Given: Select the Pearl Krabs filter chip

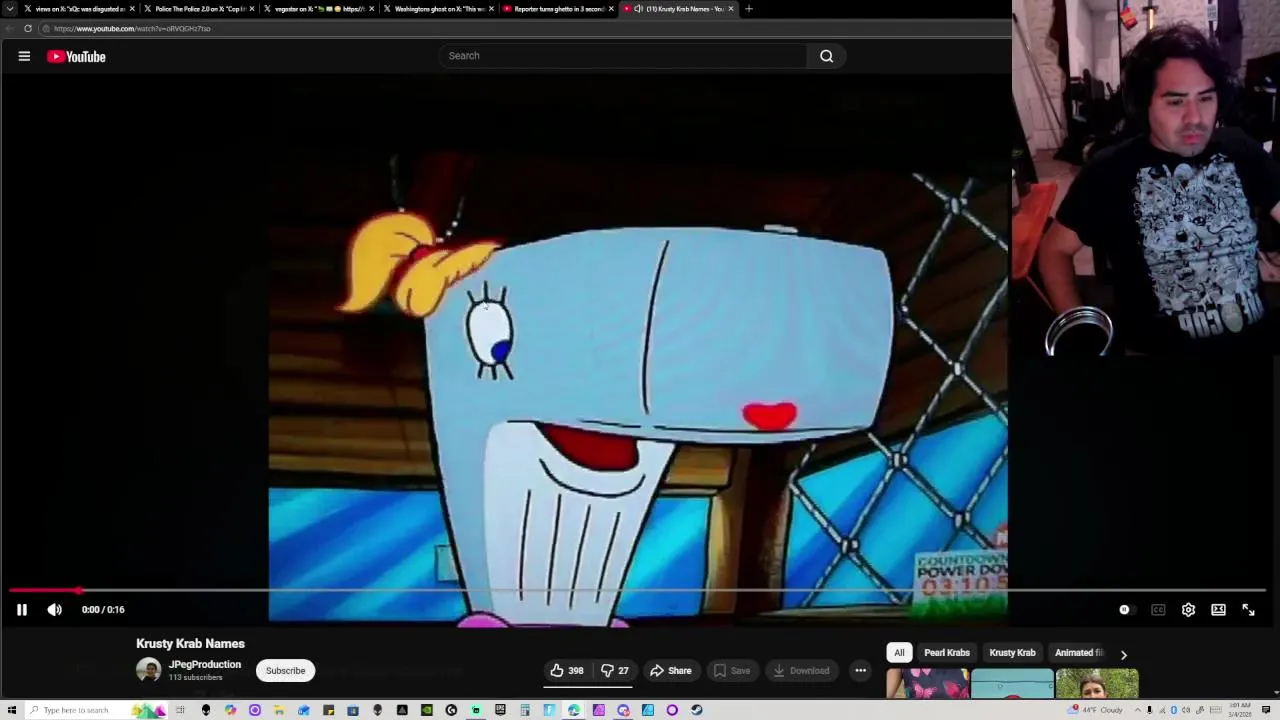Looking at the screenshot, I should 947,653.
